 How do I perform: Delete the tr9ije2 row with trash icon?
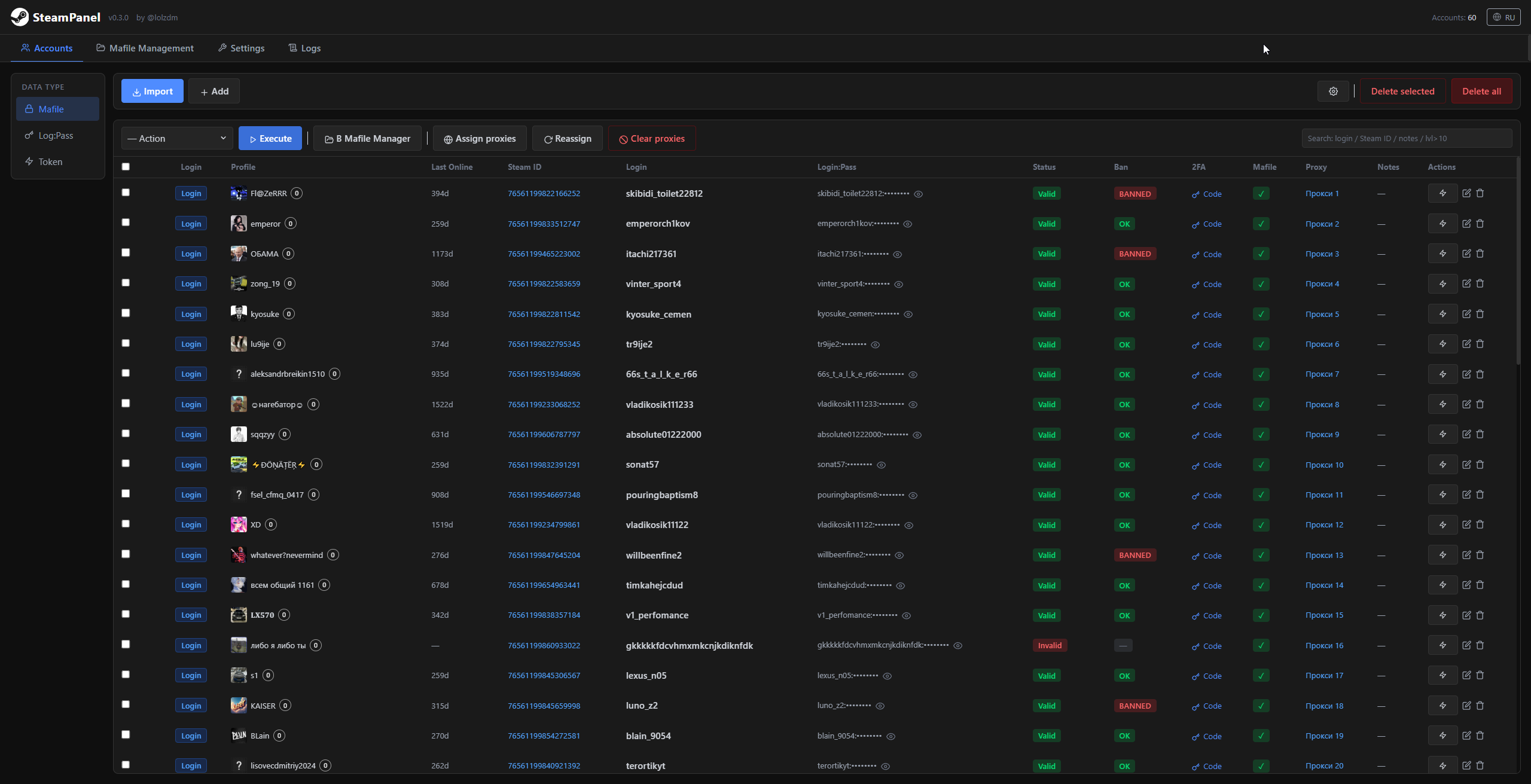coord(1480,344)
